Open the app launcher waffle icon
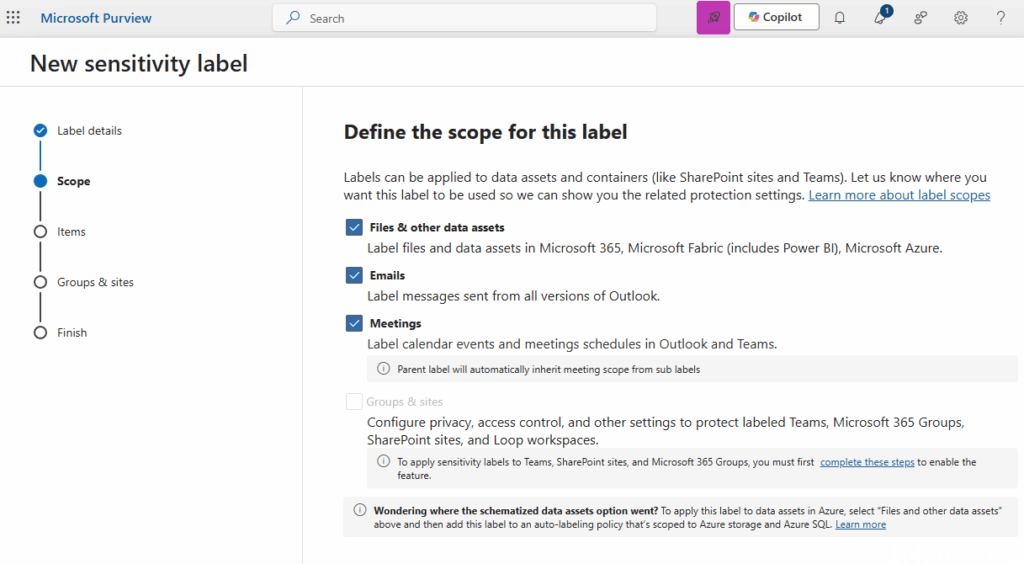This screenshot has width=1024, height=564. pos(14,18)
